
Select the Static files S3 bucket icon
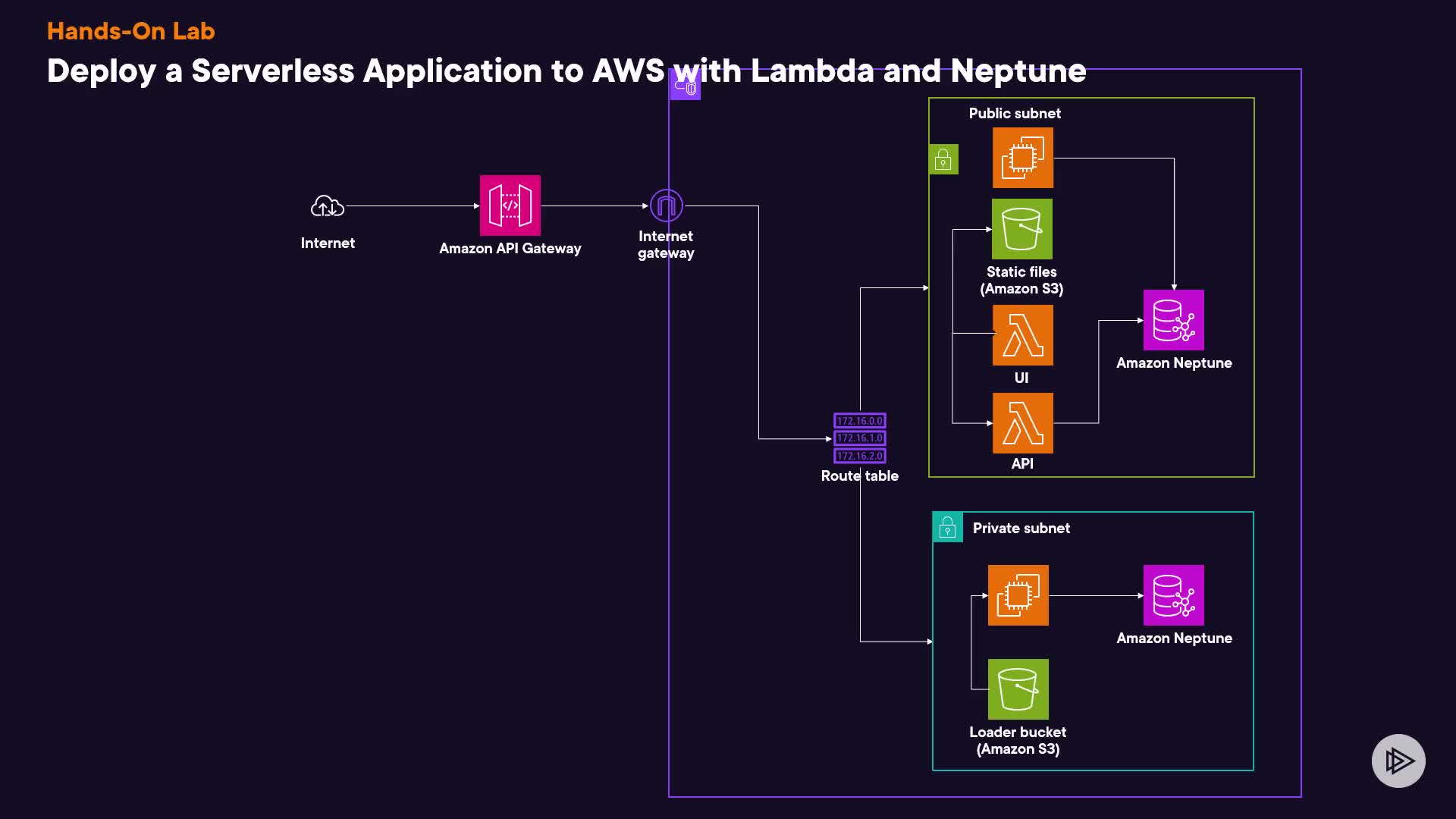point(1021,229)
